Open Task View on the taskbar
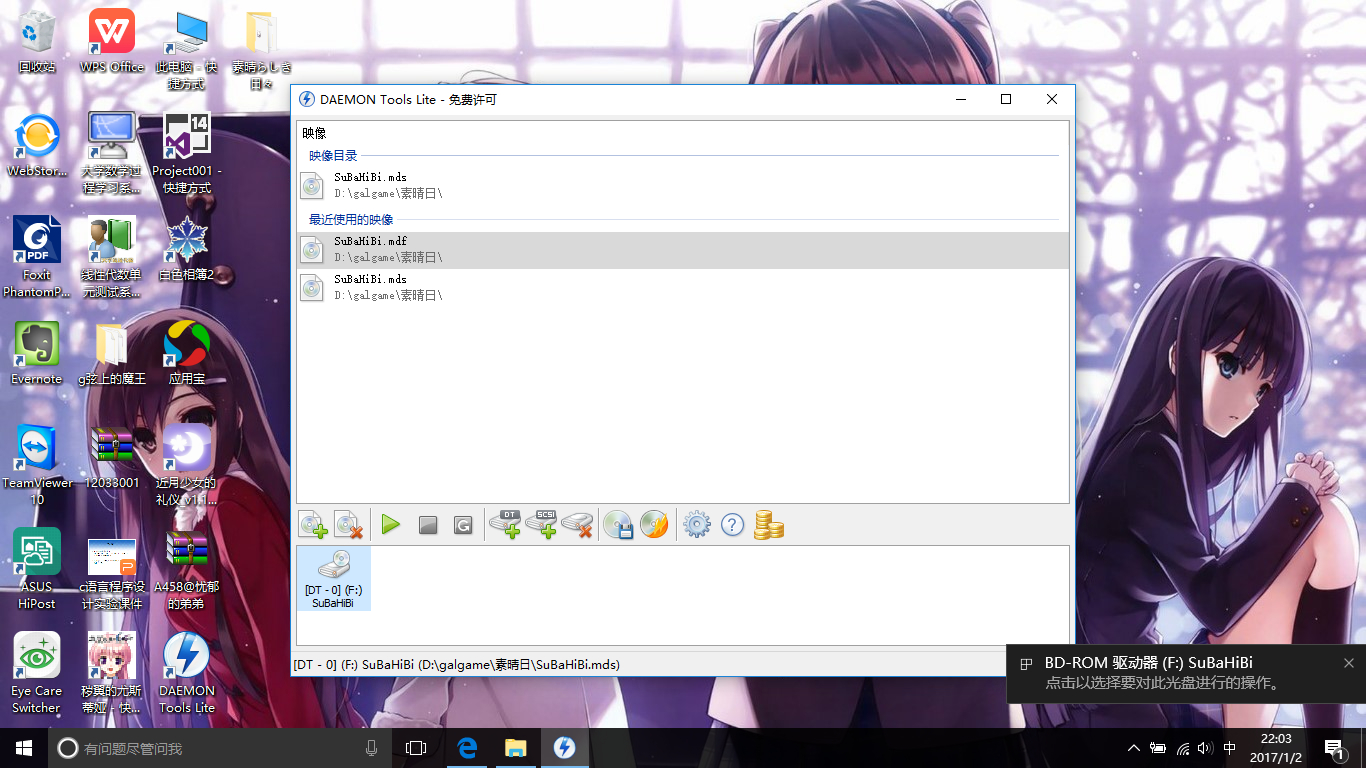The image size is (1366, 768). (416, 748)
